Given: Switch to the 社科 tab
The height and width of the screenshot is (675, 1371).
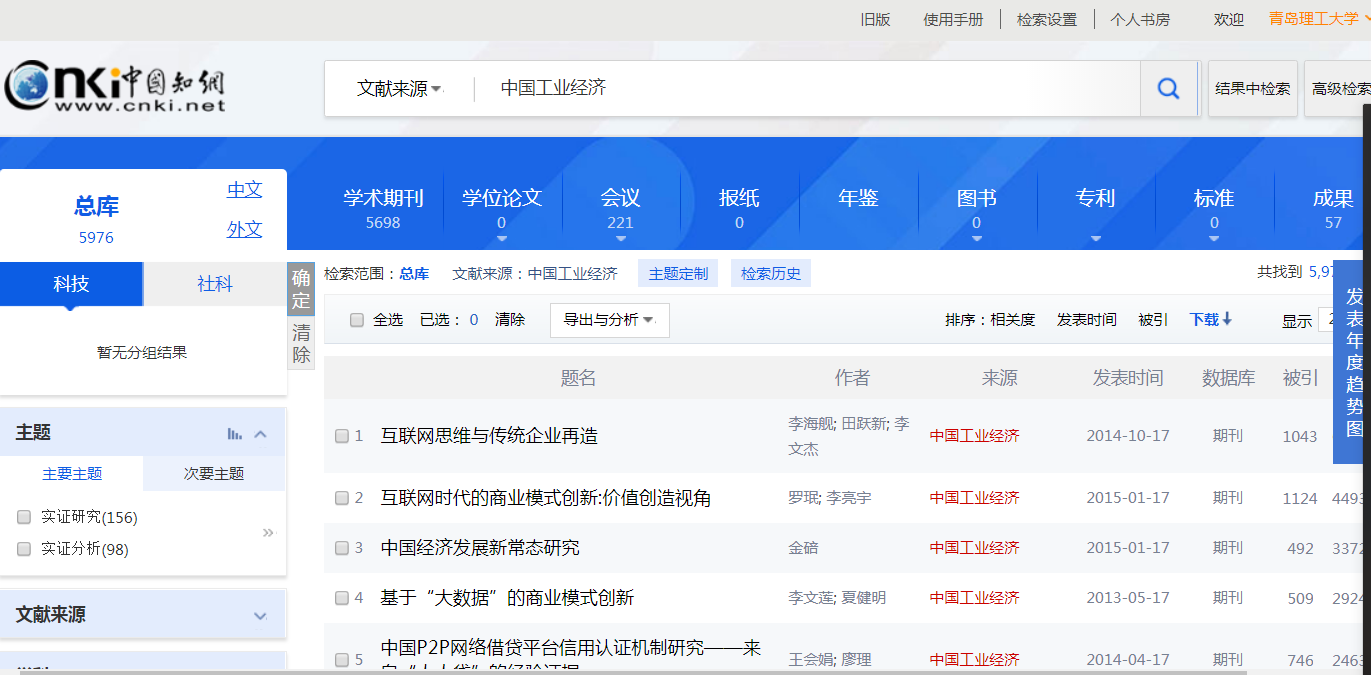Looking at the screenshot, I should pos(215,284).
